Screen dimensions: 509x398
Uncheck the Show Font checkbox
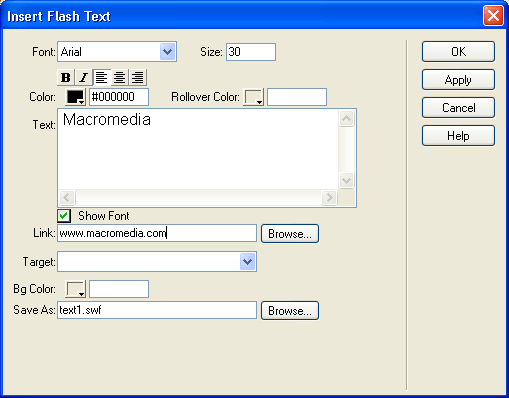(64, 216)
